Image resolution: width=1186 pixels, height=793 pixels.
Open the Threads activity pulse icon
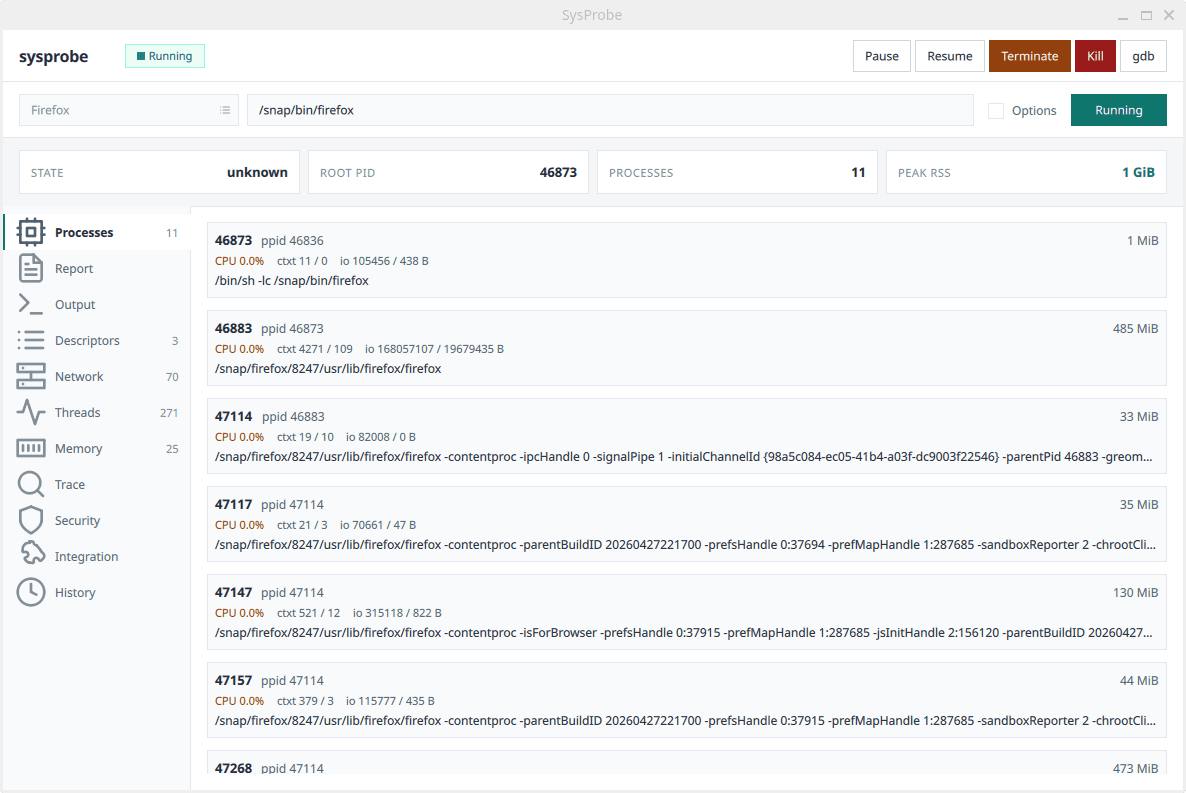[31, 412]
